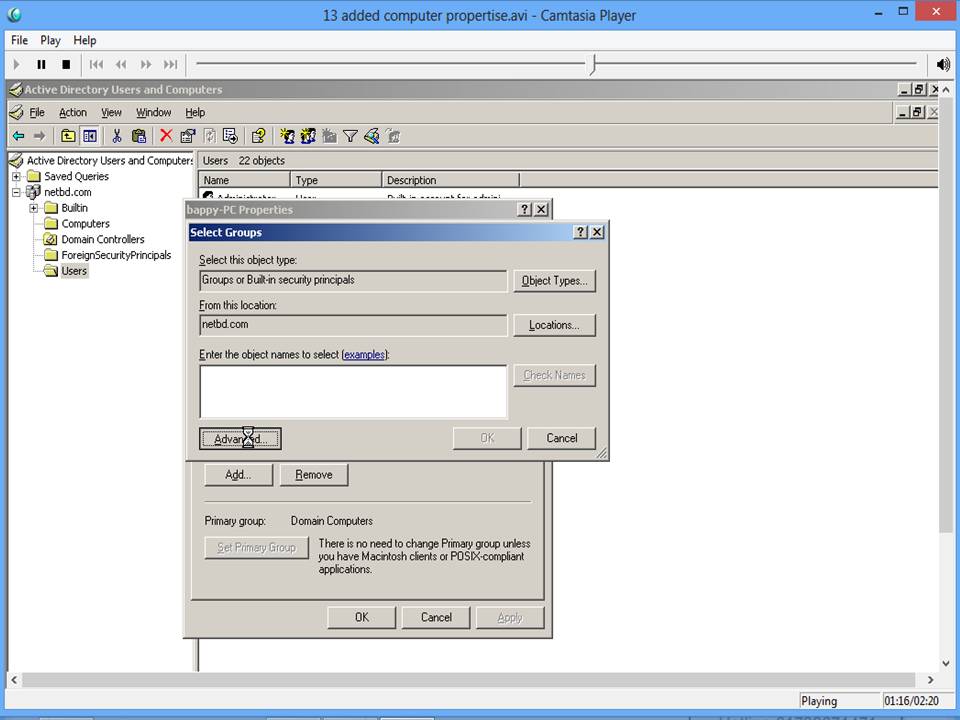The width and height of the screenshot is (960, 720).
Task: Click the MMC icon left of File menu
Action: tap(17, 112)
